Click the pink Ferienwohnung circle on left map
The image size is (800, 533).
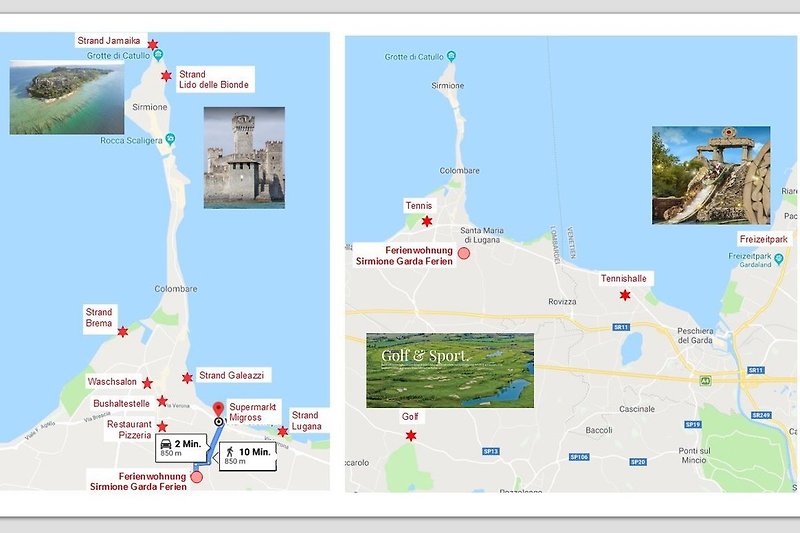click(196, 477)
